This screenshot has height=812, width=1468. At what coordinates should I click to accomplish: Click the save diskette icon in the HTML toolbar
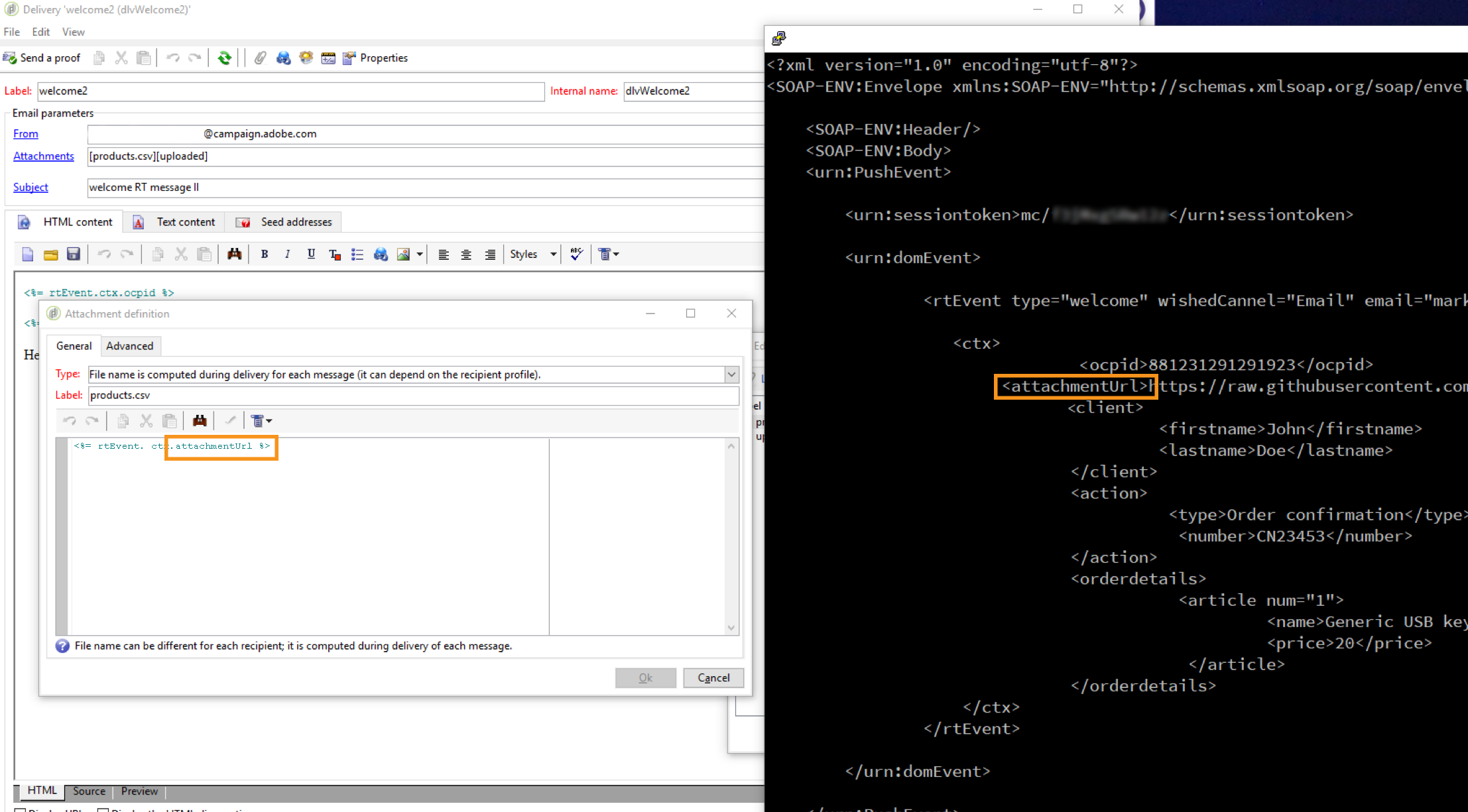coord(74,255)
